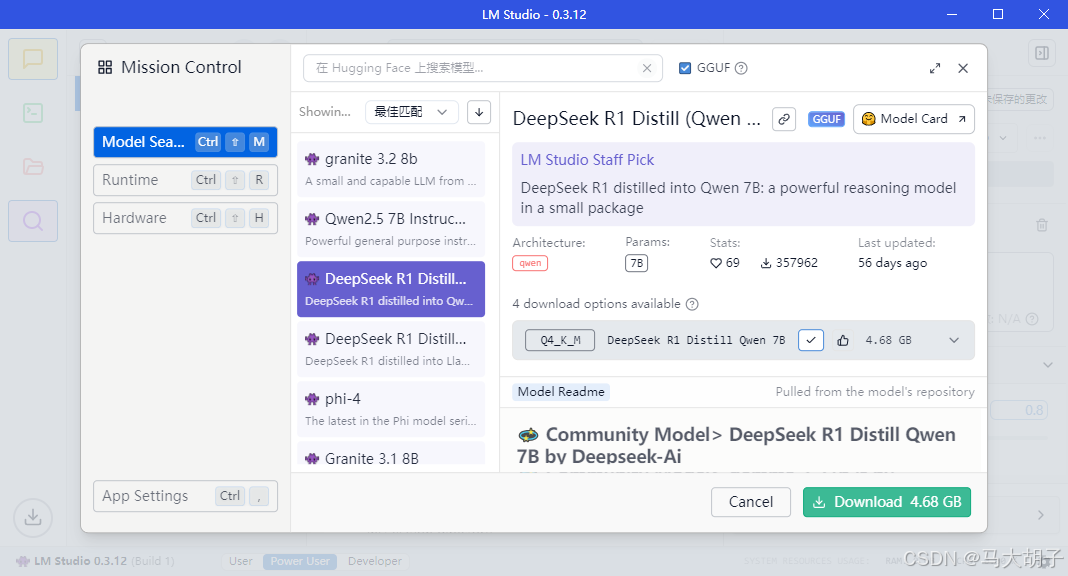Clear the Hugging Face search field
1068x576 pixels.
click(x=647, y=68)
